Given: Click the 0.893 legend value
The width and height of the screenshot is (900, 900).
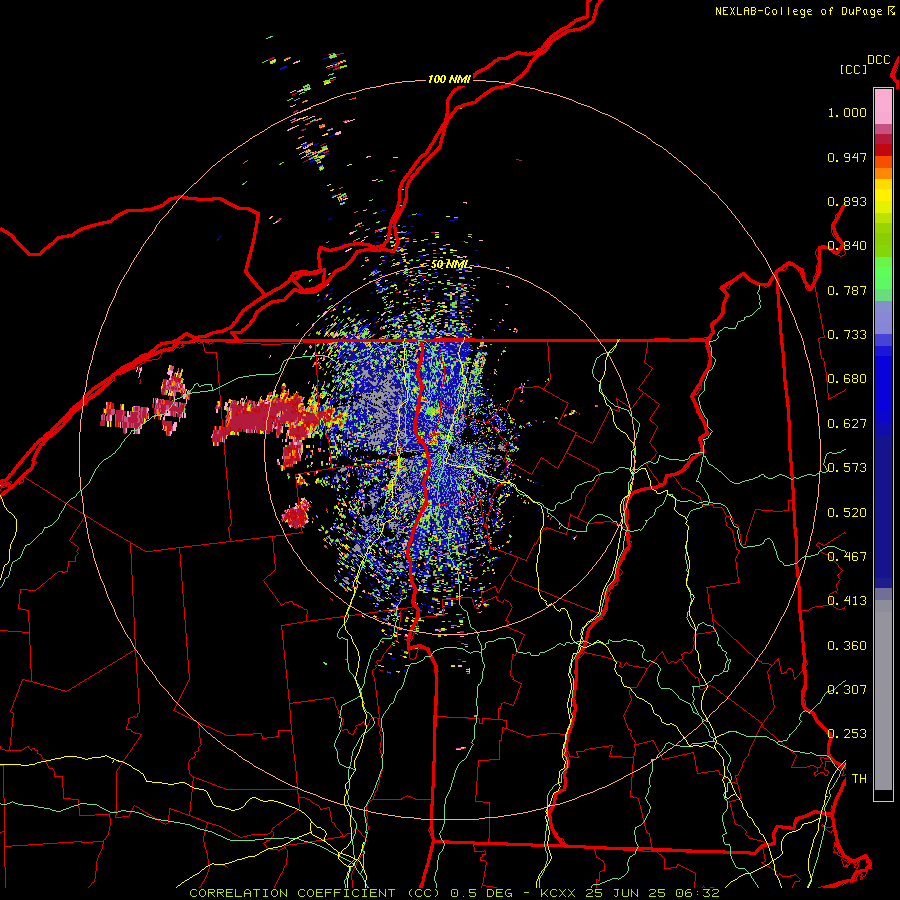Looking at the screenshot, I should click(847, 201).
